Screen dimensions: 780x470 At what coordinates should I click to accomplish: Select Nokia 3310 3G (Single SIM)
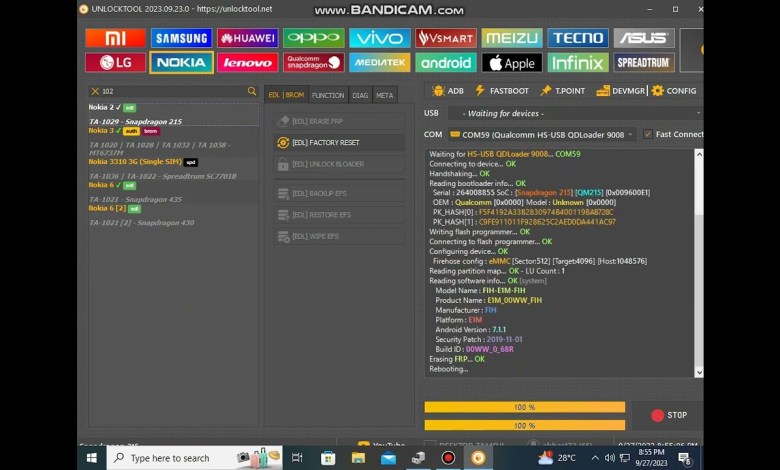(174, 169)
